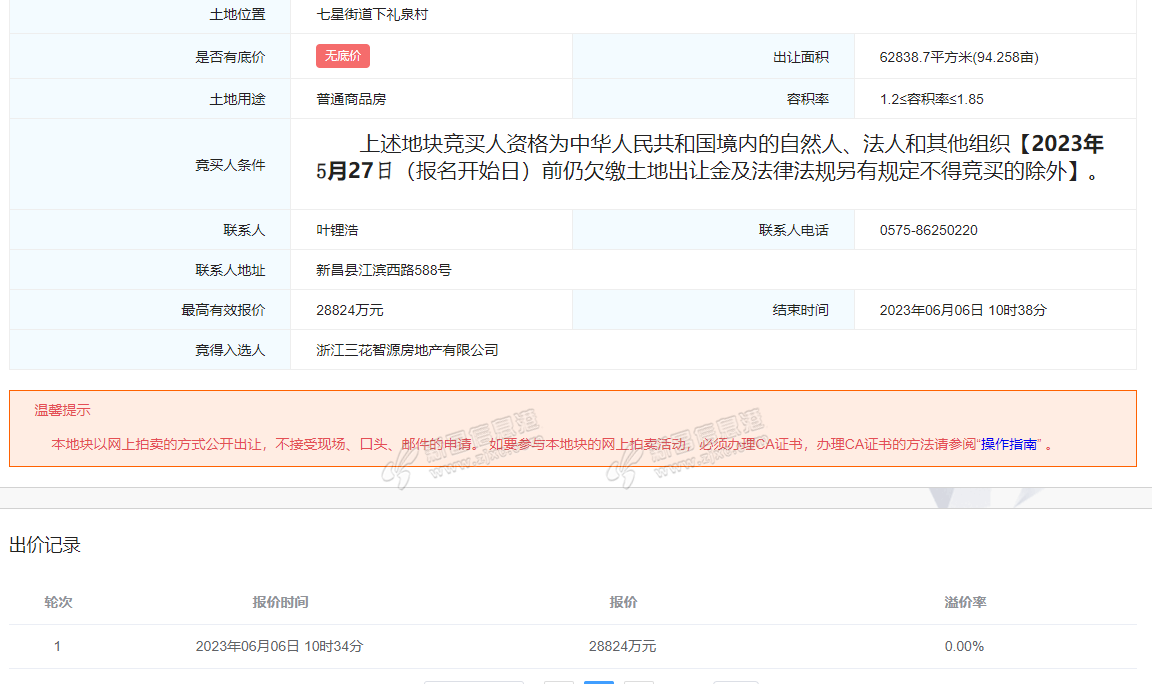The width and height of the screenshot is (1152, 684).
Task: Click the 报价 column header
Action: 623,602
